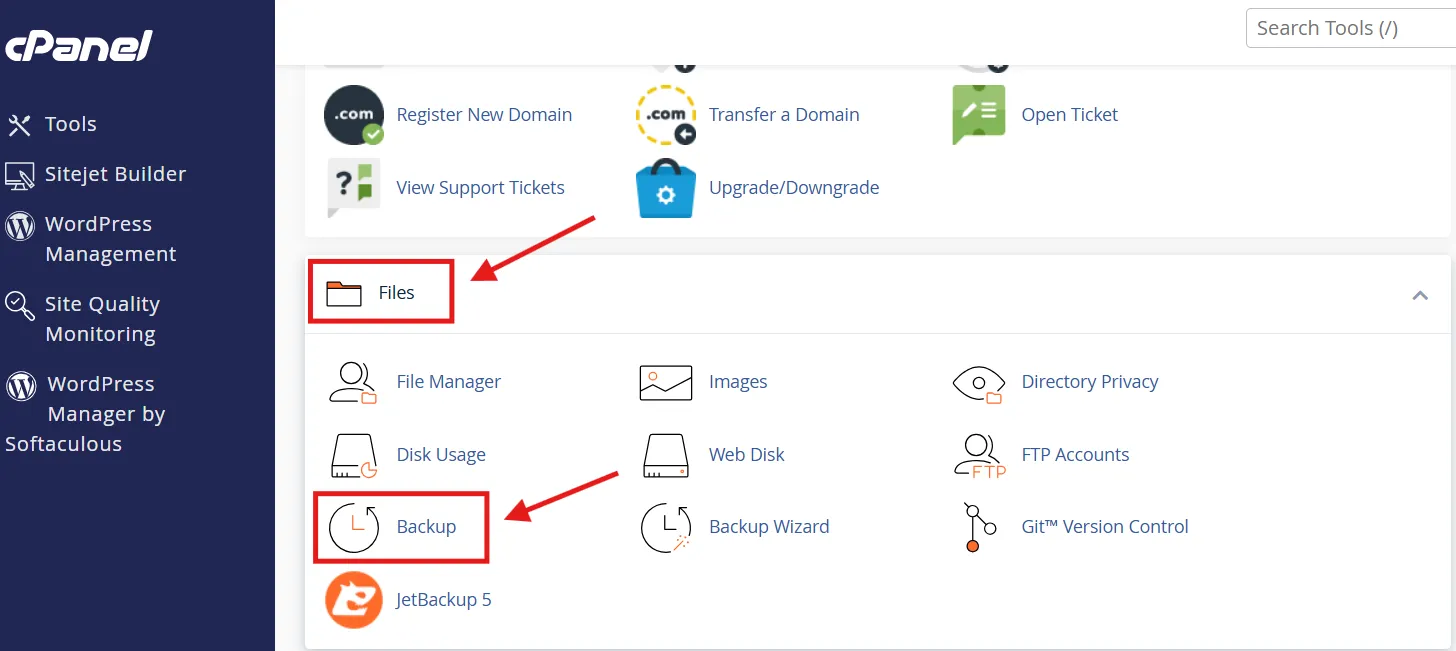1456x651 pixels.
Task: Open the FTP Accounts icon
Action: coord(978,455)
